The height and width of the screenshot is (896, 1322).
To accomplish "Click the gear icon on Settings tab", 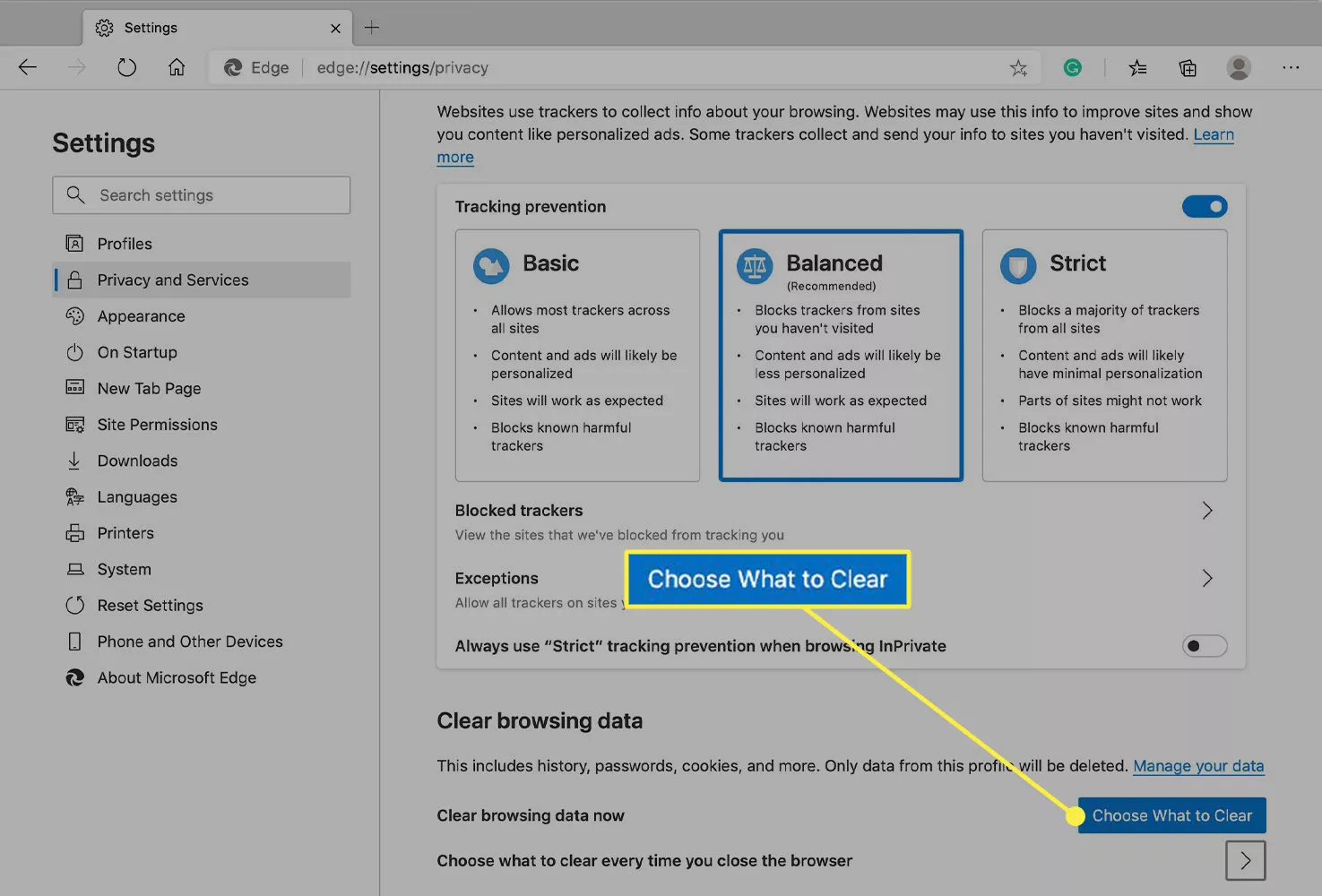I will tap(104, 28).
